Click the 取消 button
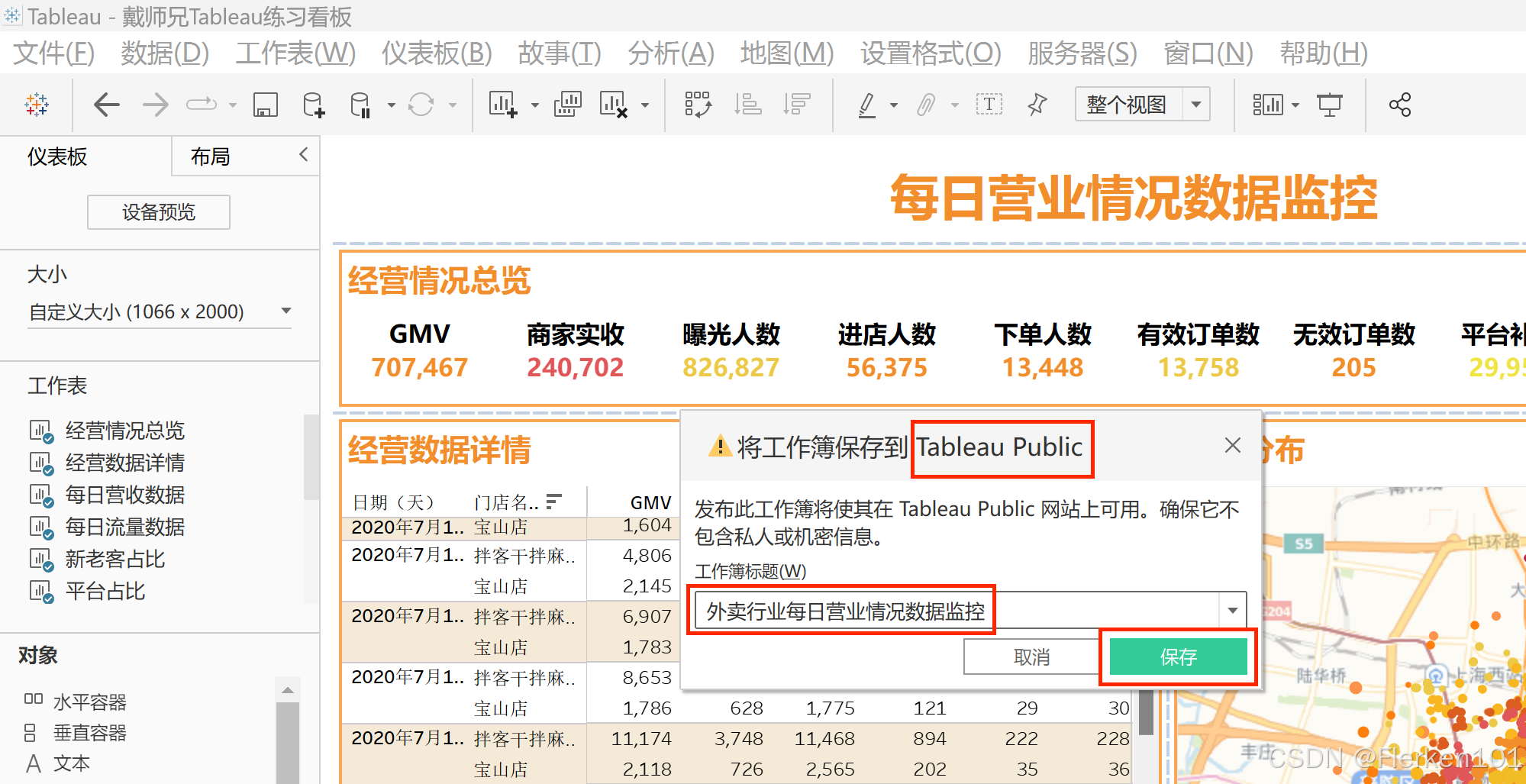Image resolution: width=1526 pixels, height=784 pixels. (1031, 657)
